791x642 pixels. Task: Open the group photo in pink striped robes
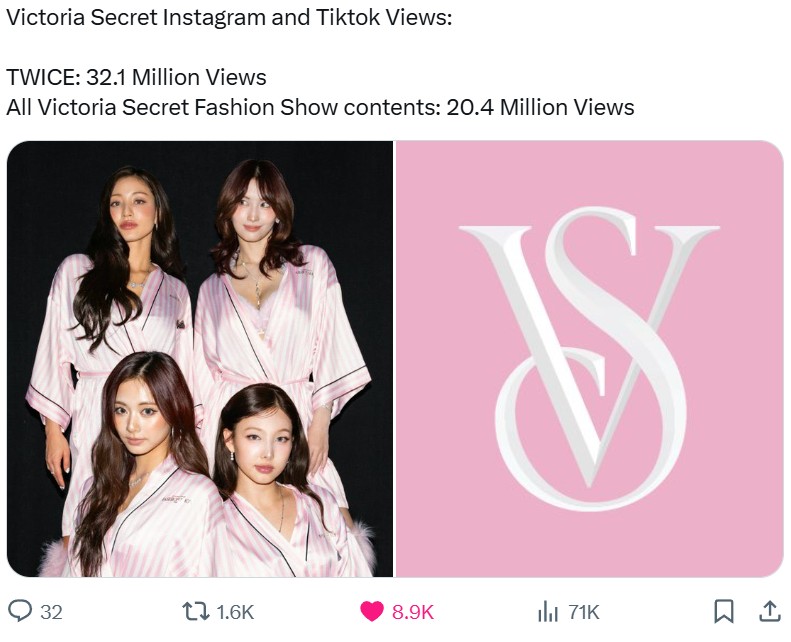(200, 359)
